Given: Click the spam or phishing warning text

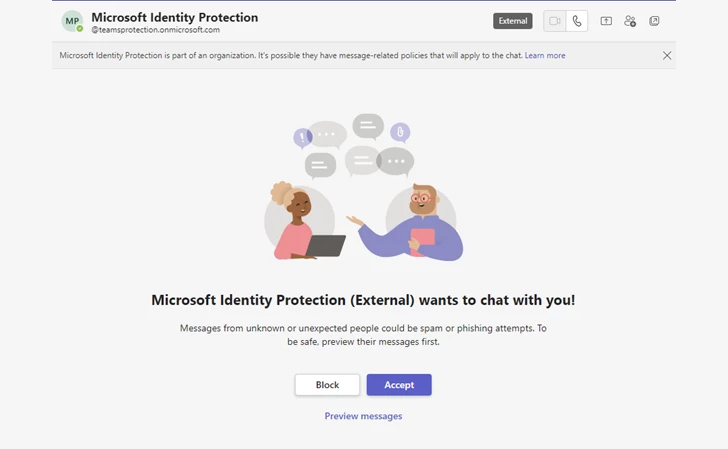Looking at the screenshot, I should point(363,335).
